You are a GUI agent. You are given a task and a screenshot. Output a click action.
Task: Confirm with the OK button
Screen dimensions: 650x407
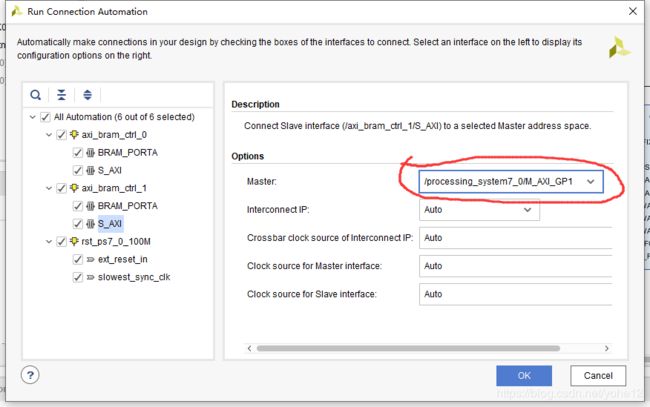pyautogui.click(x=524, y=376)
